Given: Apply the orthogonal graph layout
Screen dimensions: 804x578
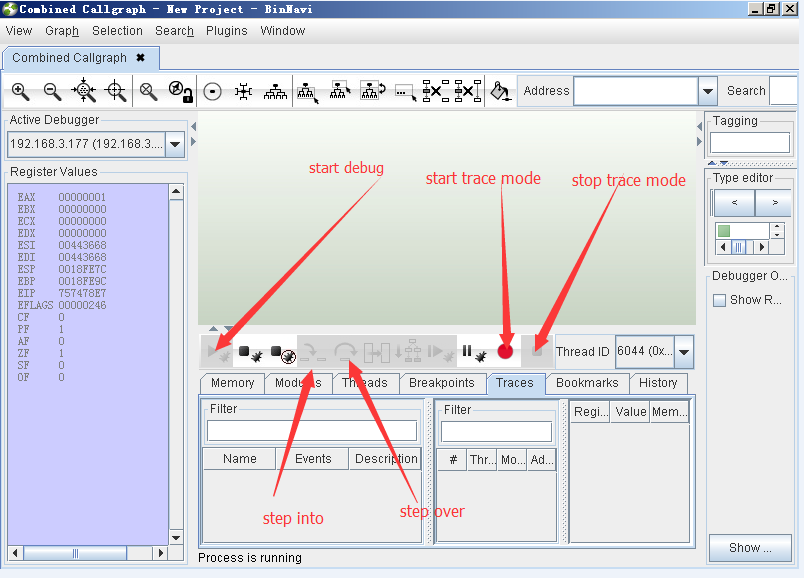Looking at the screenshot, I should click(244, 92).
